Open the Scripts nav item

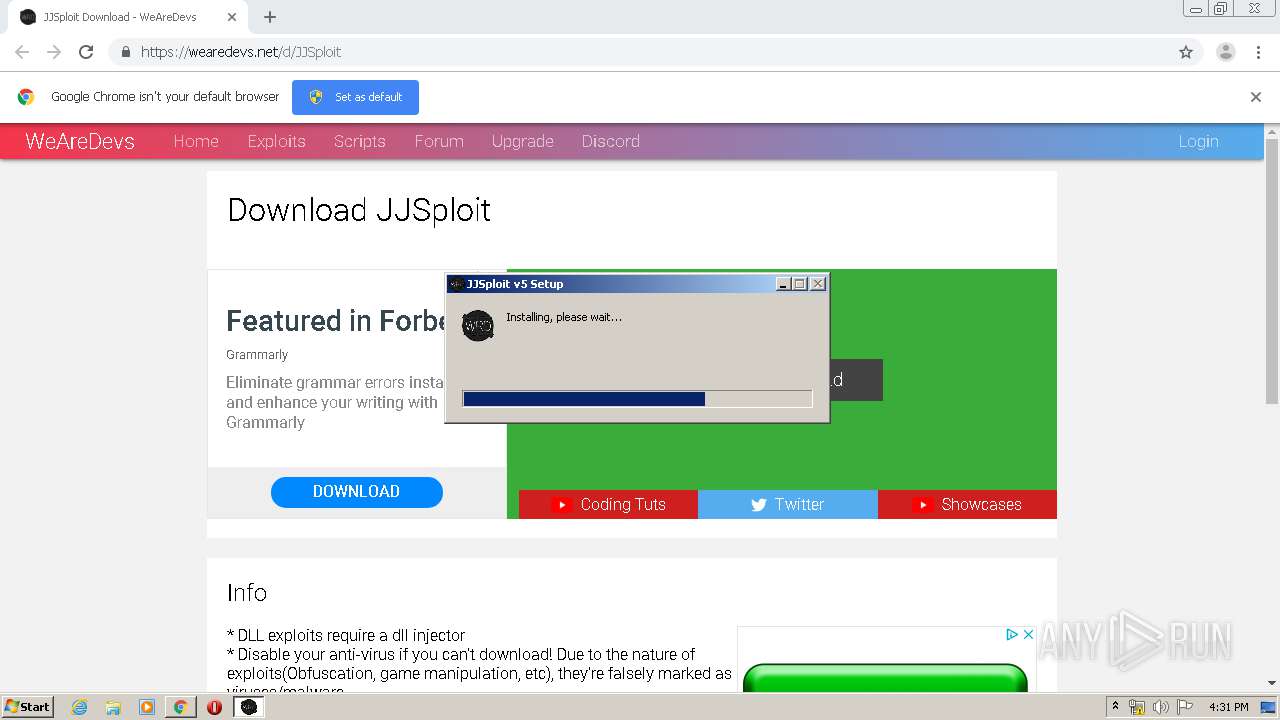(x=360, y=141)
